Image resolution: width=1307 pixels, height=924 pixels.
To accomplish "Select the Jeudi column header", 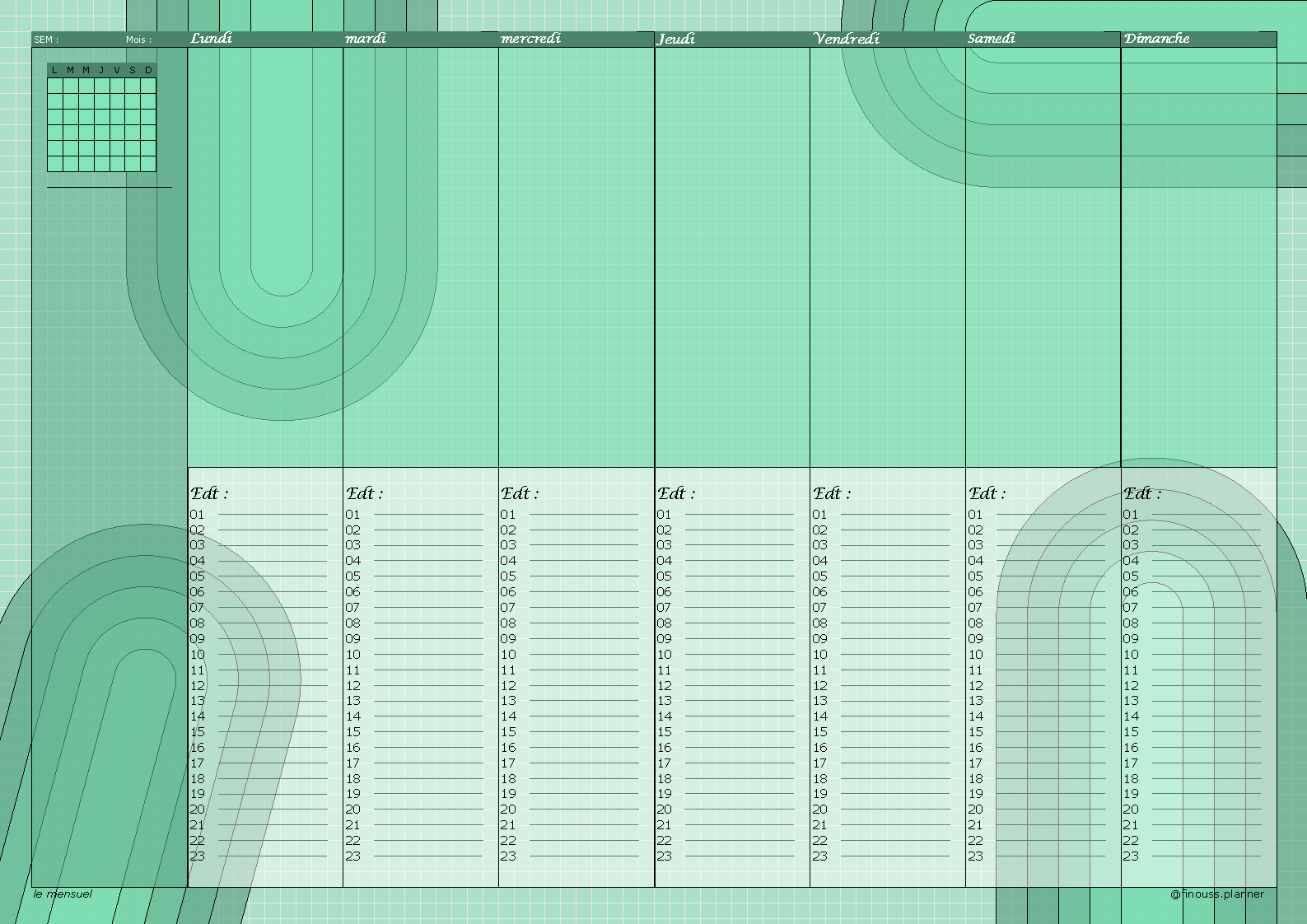I will [x=676, y=39].
